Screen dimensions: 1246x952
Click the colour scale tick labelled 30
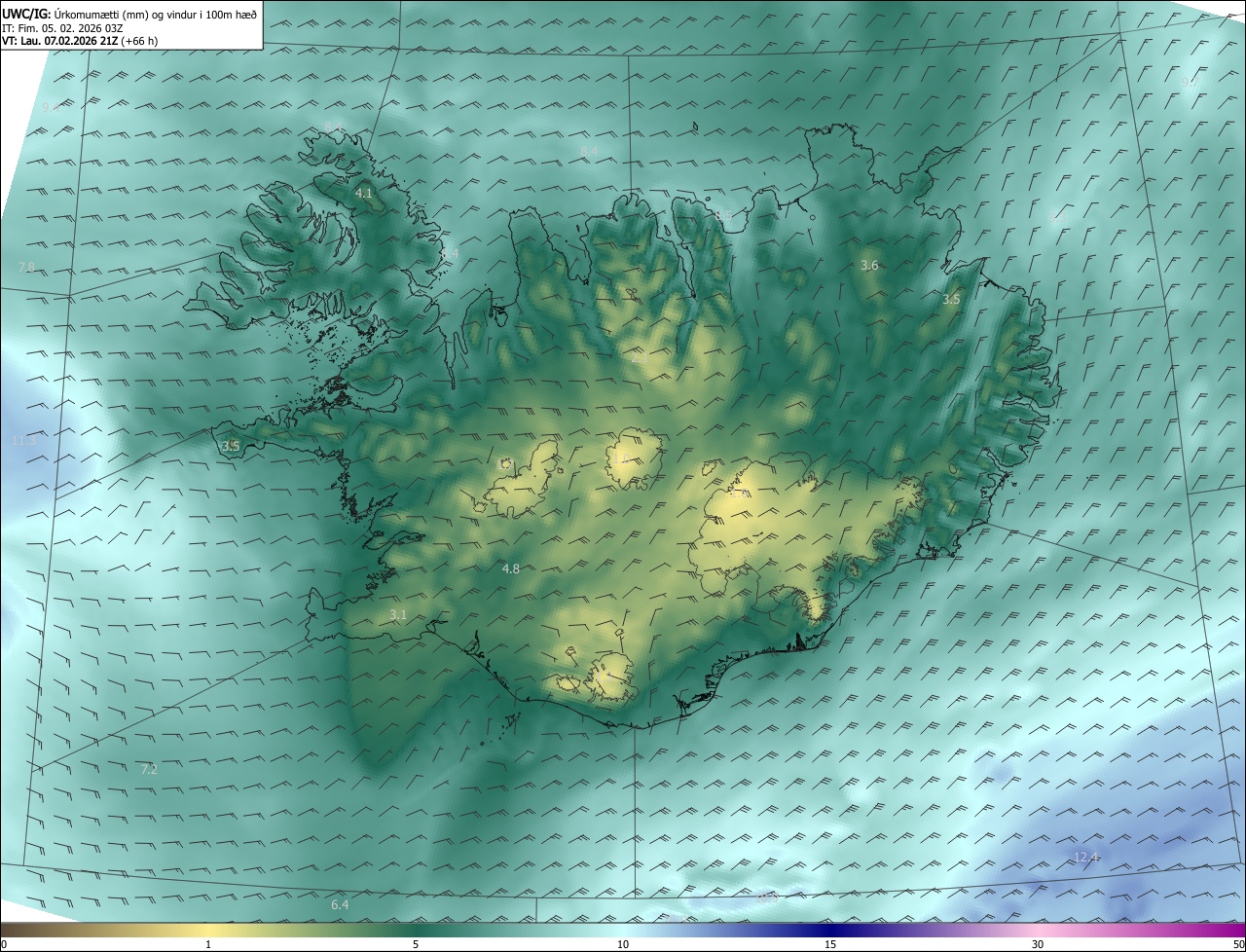(x=1038, y=944)
